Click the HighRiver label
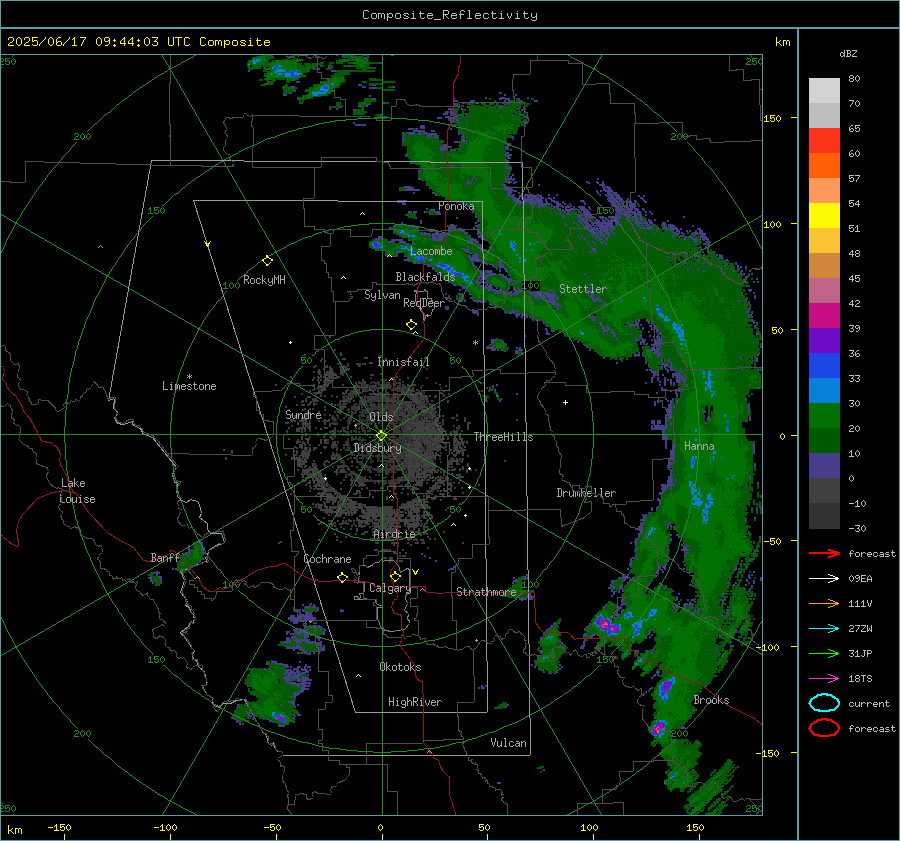This screenshot has height=841, width=900. pyautogui.click(x=415, y=702)
